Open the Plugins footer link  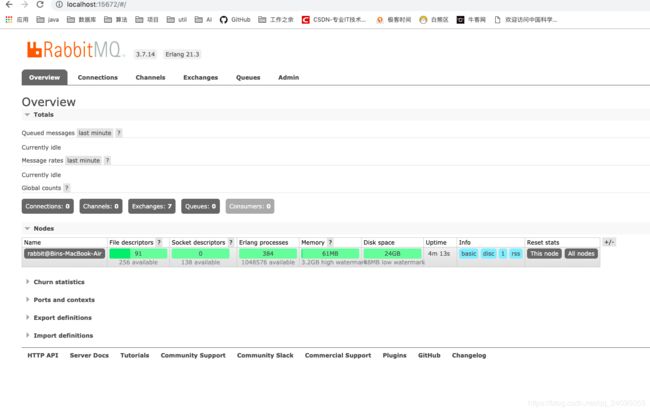tap(394, 356)
